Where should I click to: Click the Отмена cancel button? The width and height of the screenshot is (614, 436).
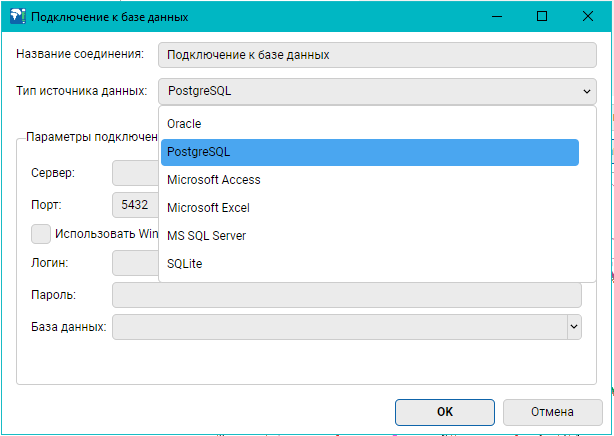[x=552, y=411]
